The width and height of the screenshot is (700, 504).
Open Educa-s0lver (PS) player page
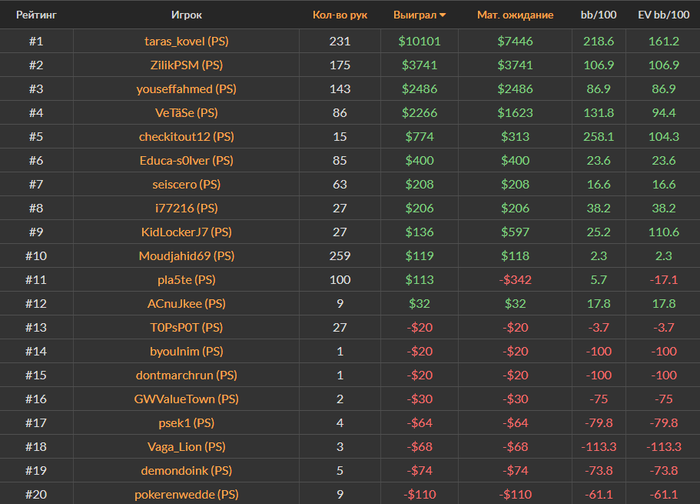186,161
